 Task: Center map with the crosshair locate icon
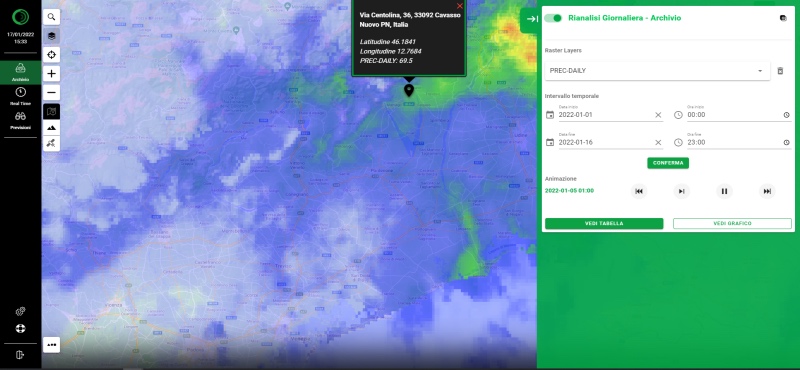pyautogui.click(x=52, y=55)
